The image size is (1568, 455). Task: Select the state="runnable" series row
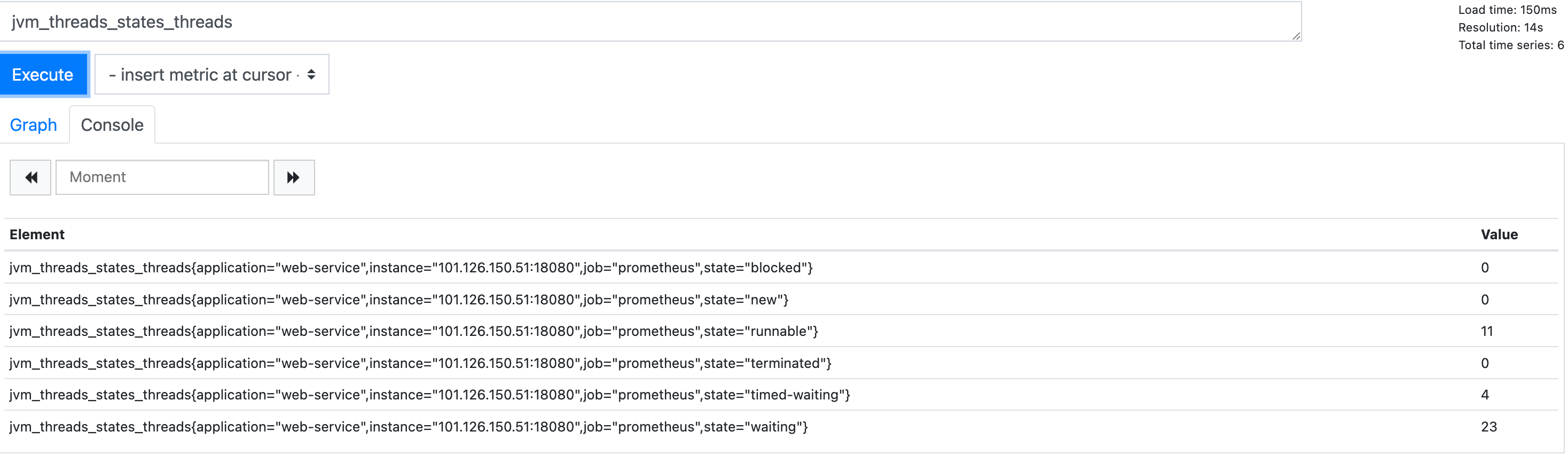(413, 331)
